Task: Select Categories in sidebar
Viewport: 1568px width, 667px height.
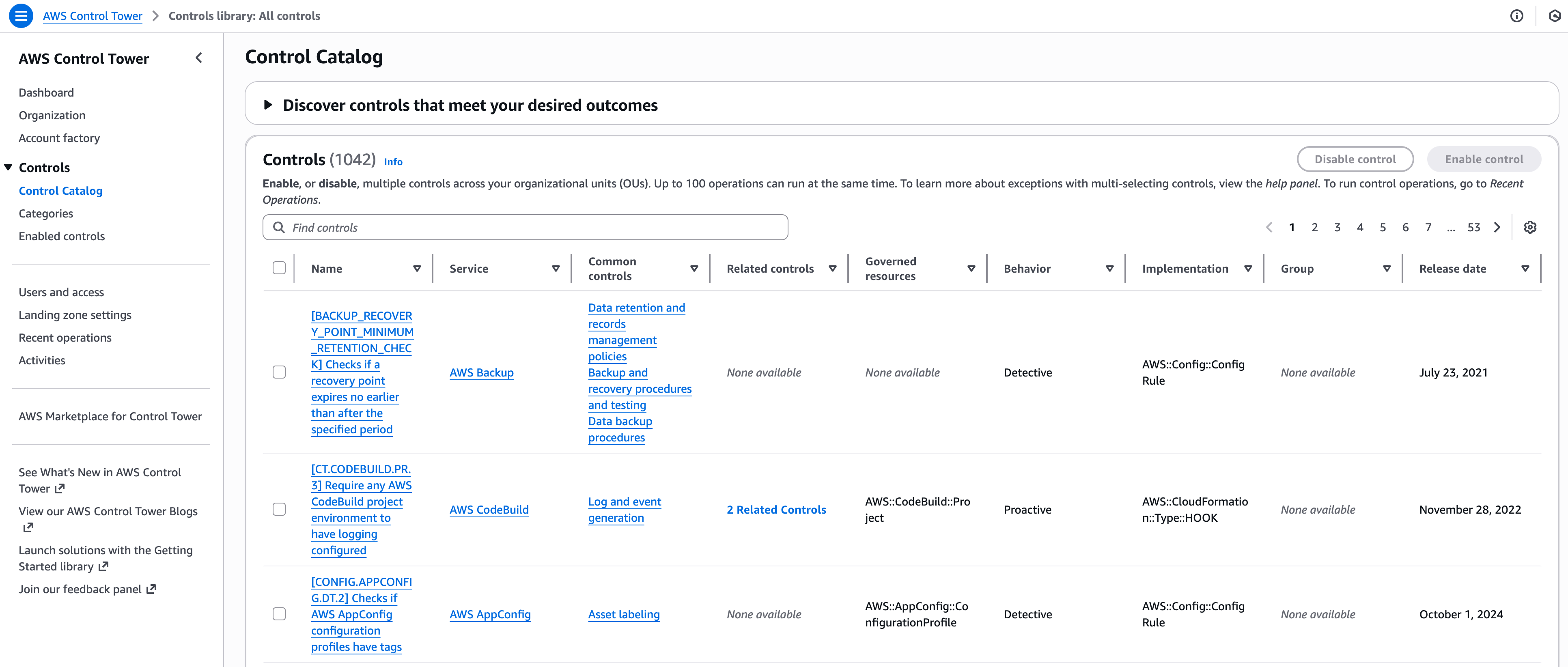Action: (x=45, y=213)
